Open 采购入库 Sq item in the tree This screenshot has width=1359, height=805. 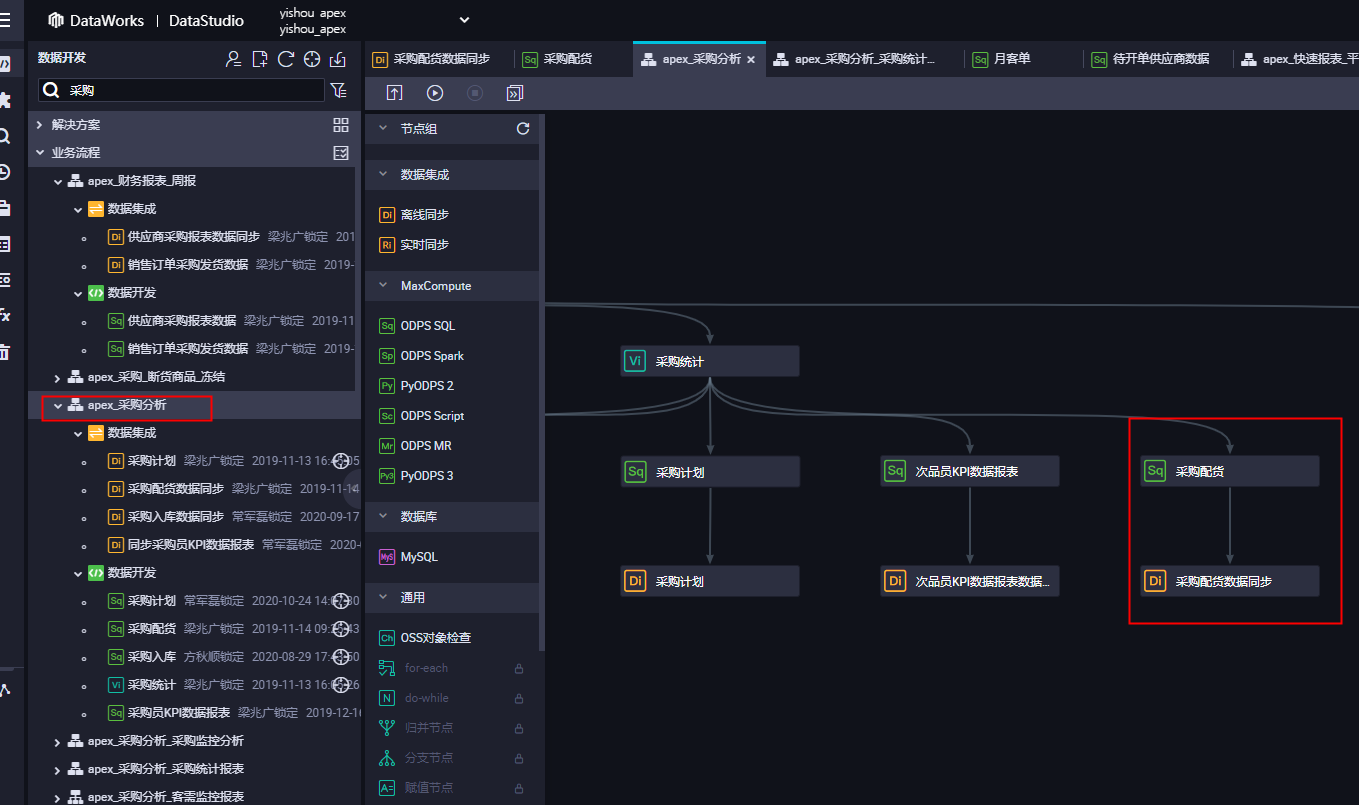click(x=151, y=657)
